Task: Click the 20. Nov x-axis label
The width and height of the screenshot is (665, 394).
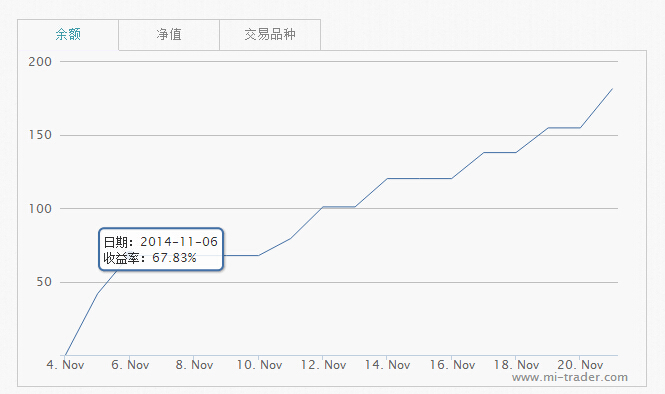Action: (580, 365)
